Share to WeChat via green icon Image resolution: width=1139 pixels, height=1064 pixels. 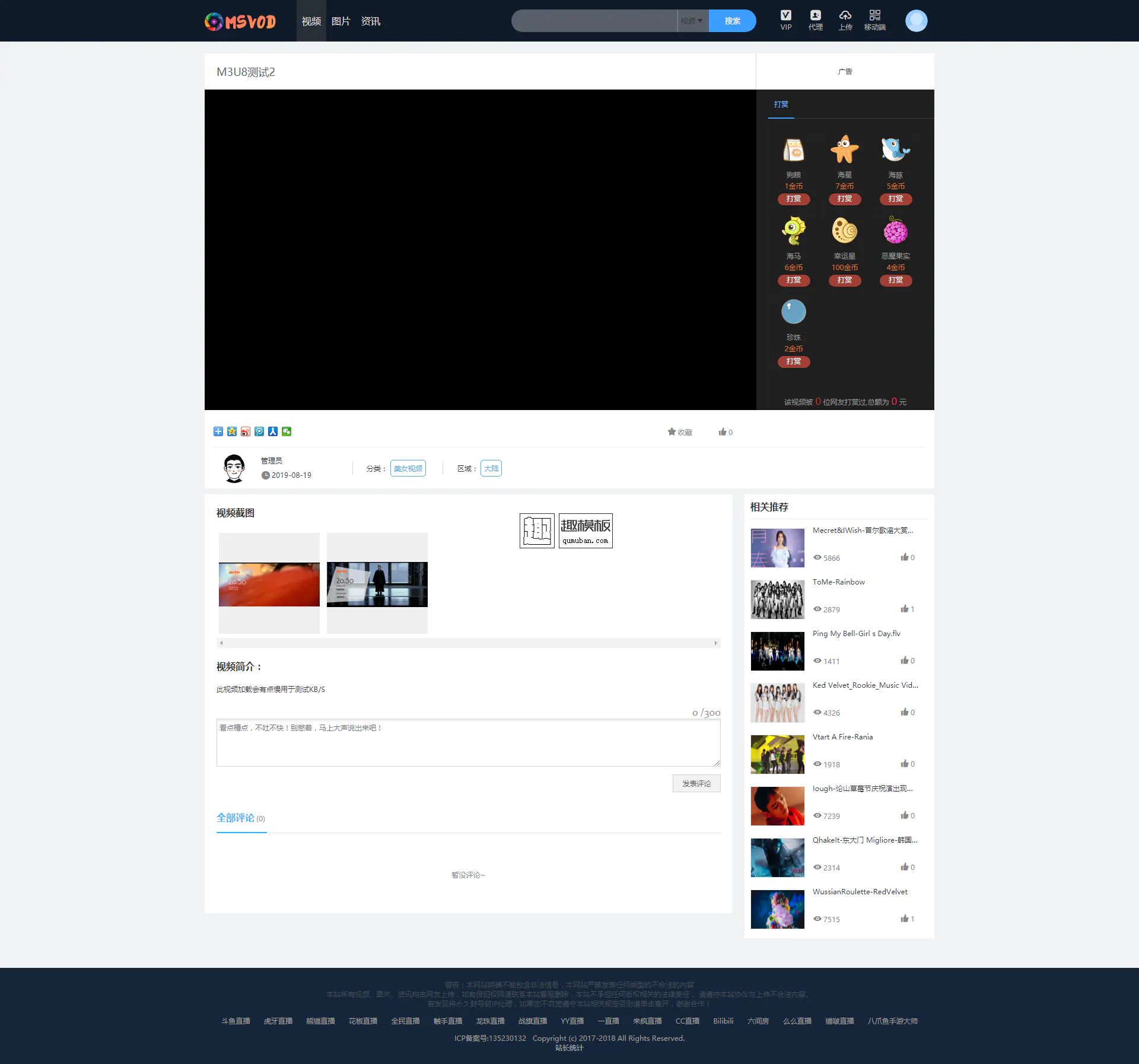pos(287,431)
